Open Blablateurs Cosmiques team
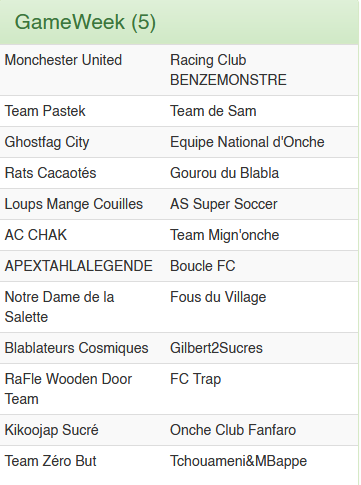Viewport: 361px width, 485px height. [x=76, y=348]
